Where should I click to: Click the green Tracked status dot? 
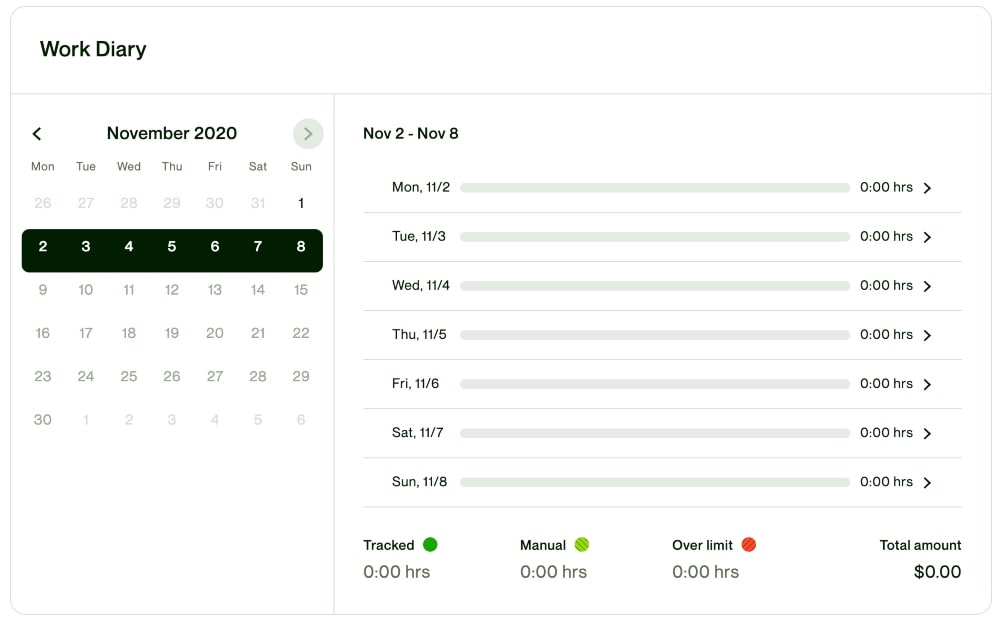point(430,544)
